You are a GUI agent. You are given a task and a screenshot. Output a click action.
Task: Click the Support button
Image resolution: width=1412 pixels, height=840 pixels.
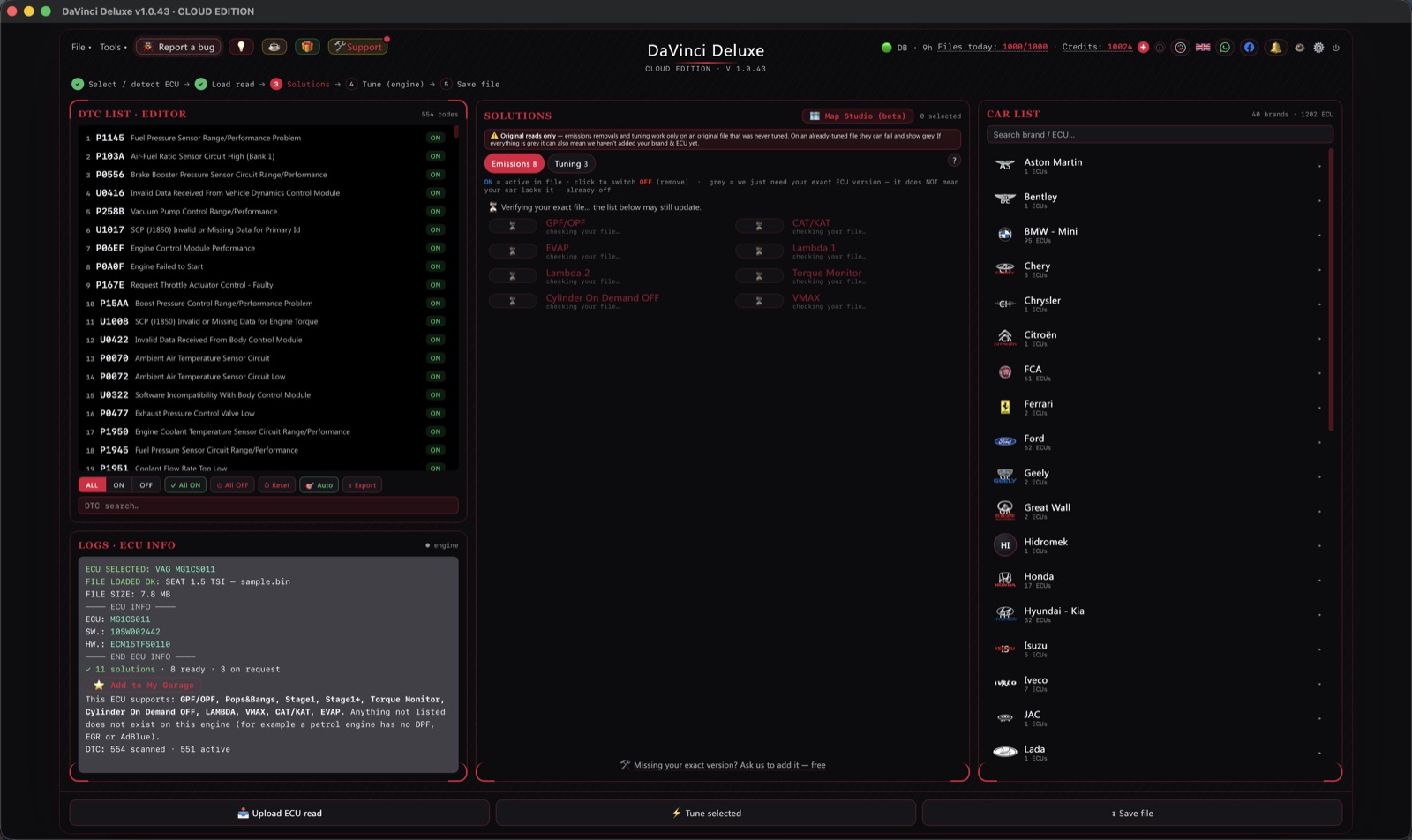pos(357,47)
